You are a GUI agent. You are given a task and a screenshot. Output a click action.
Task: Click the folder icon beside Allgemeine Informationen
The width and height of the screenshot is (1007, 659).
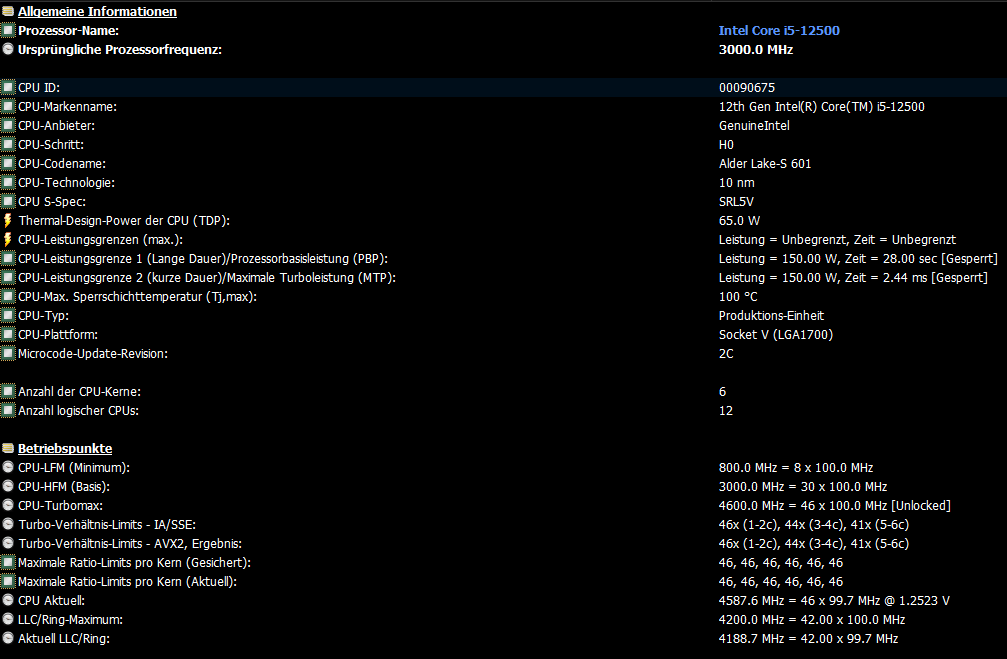click(8, 12)
